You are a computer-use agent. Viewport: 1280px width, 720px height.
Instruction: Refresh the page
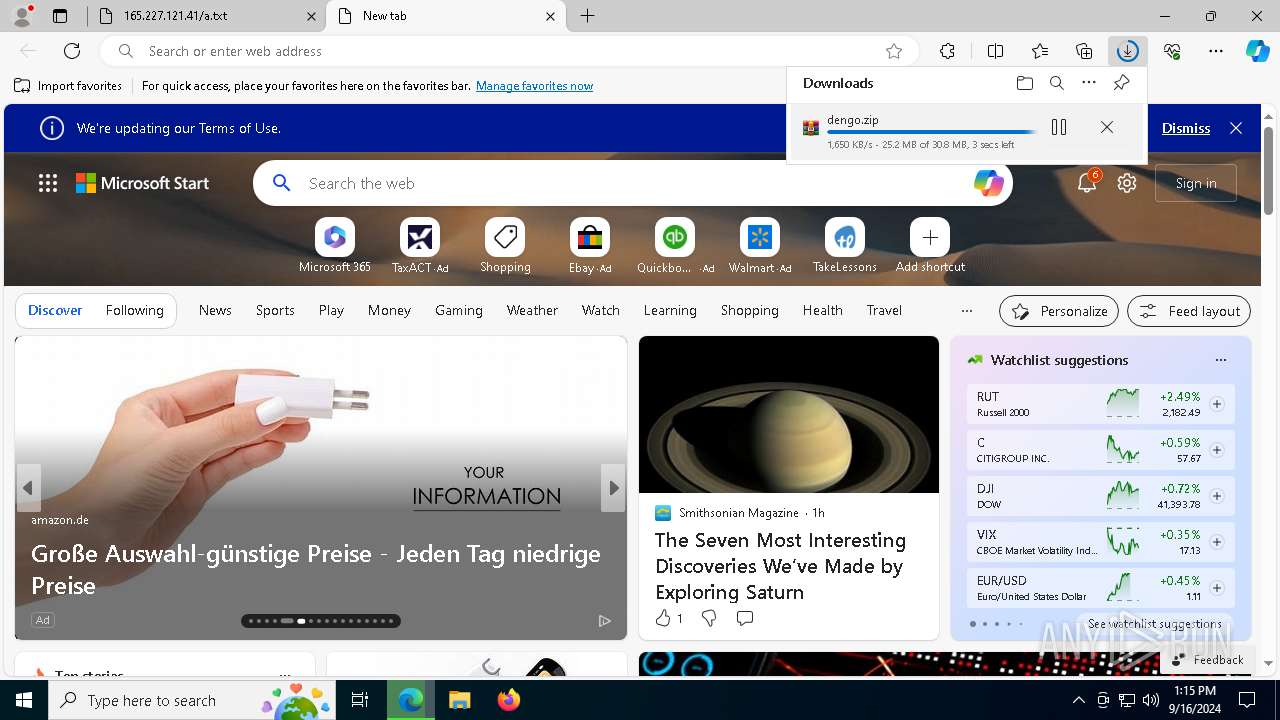click(72, 51)
